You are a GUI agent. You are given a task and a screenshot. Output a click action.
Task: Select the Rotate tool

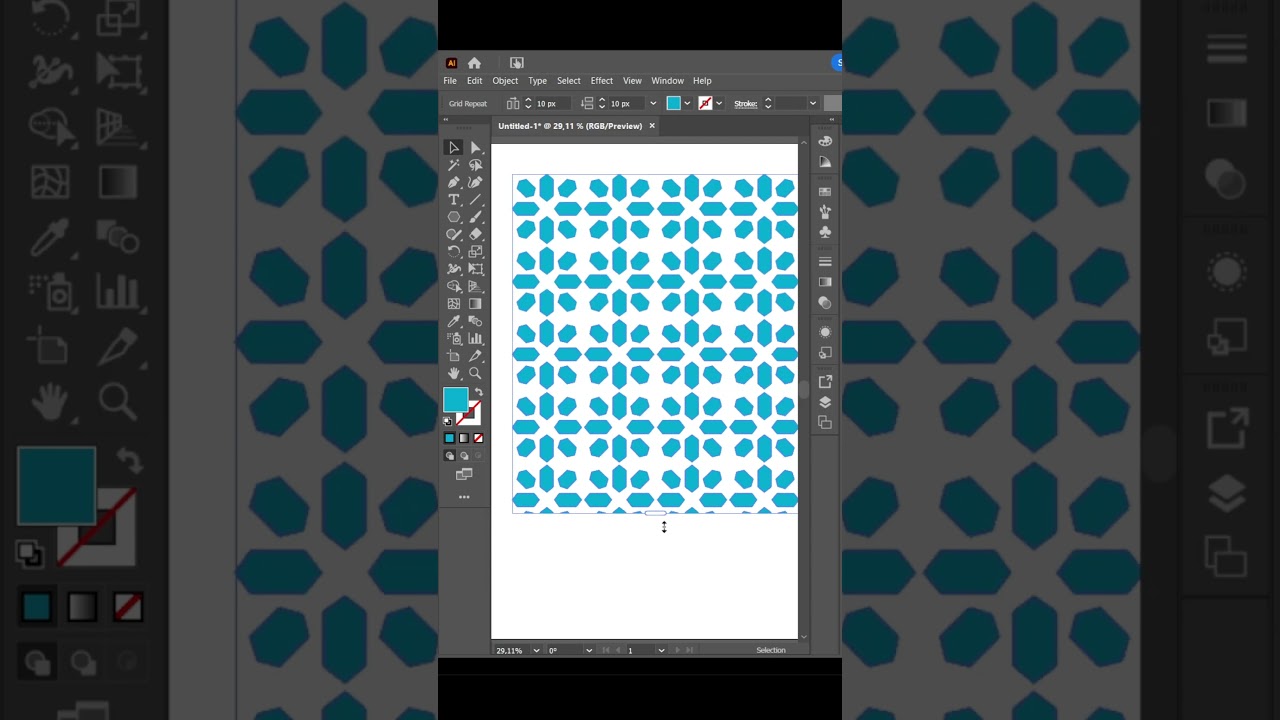coord(454,252)
